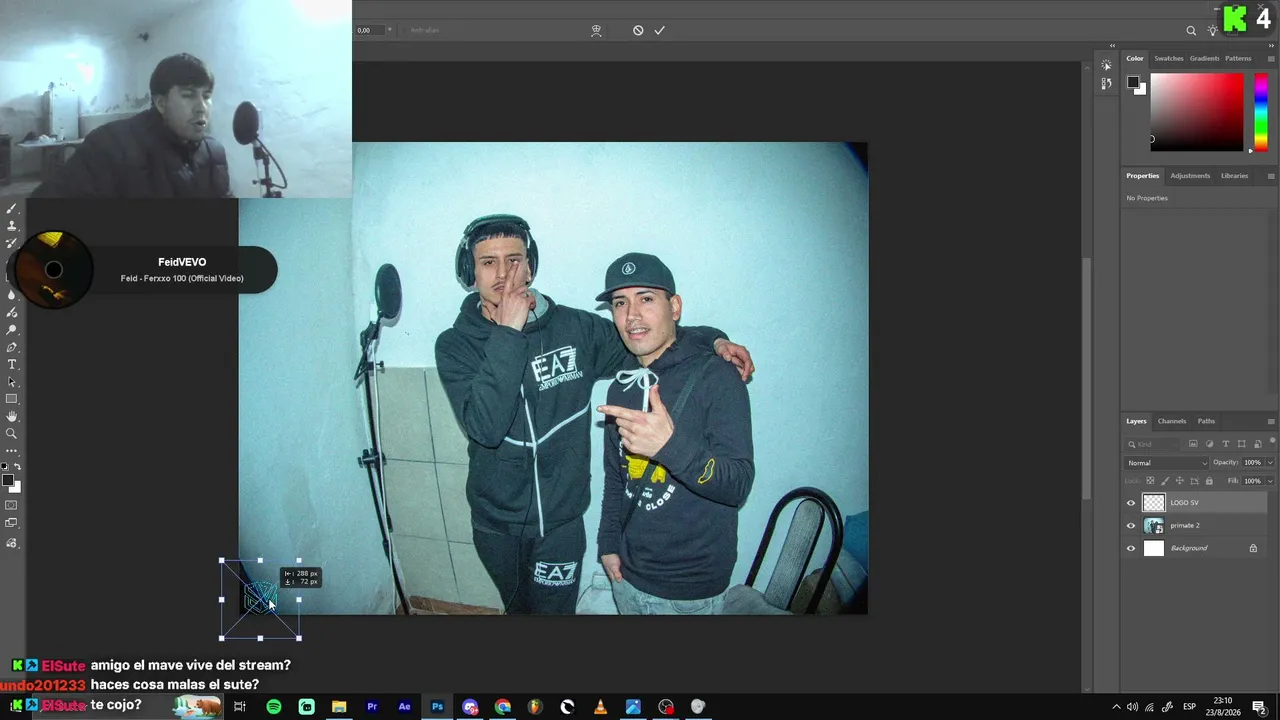
Task: Select the History Brush tool
Action: point(12,243)
